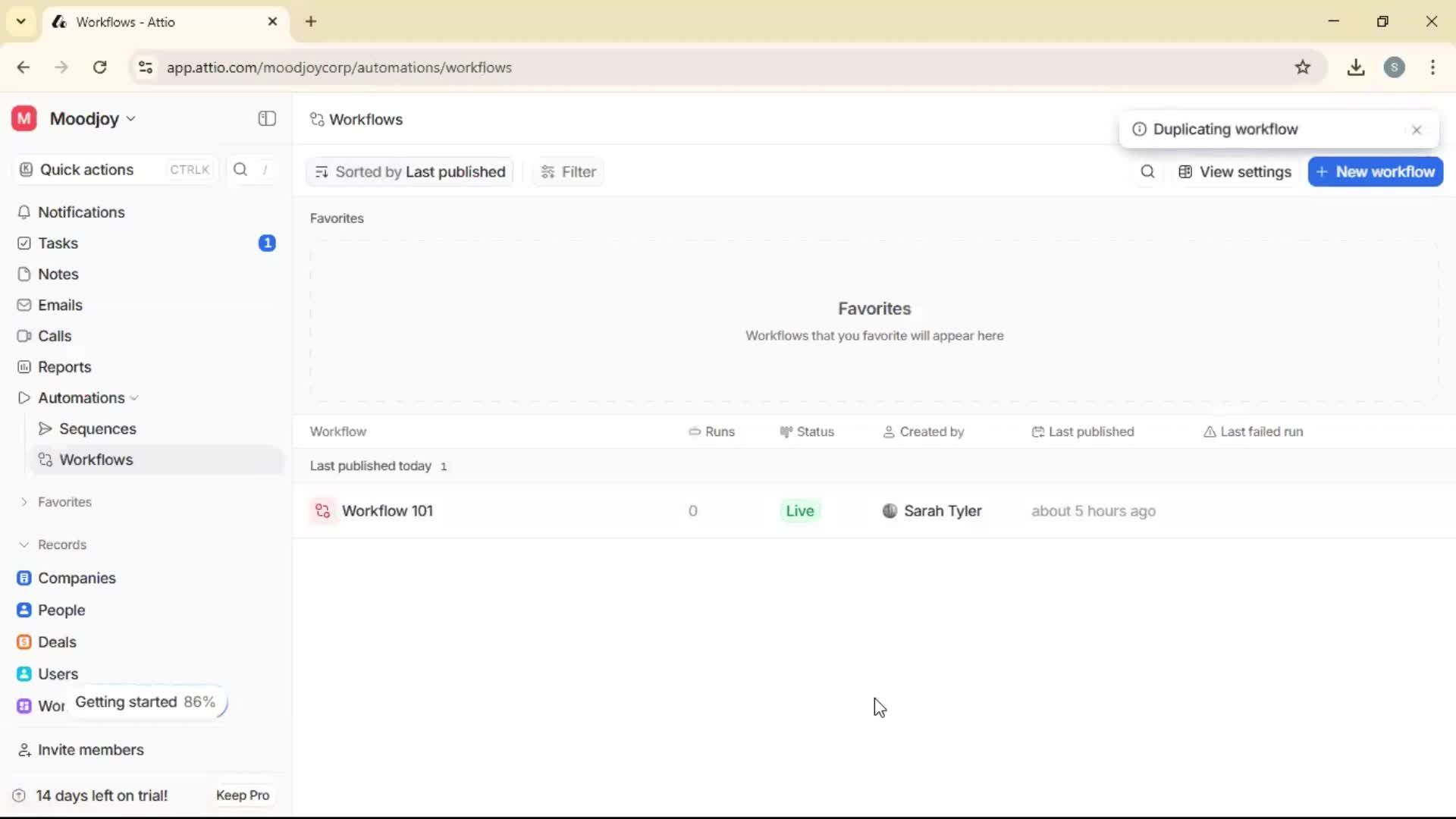Image resolution: width=1456 pixels, height=819 pixels.
Task: Create a New workflow
Action: point(1375,171)
